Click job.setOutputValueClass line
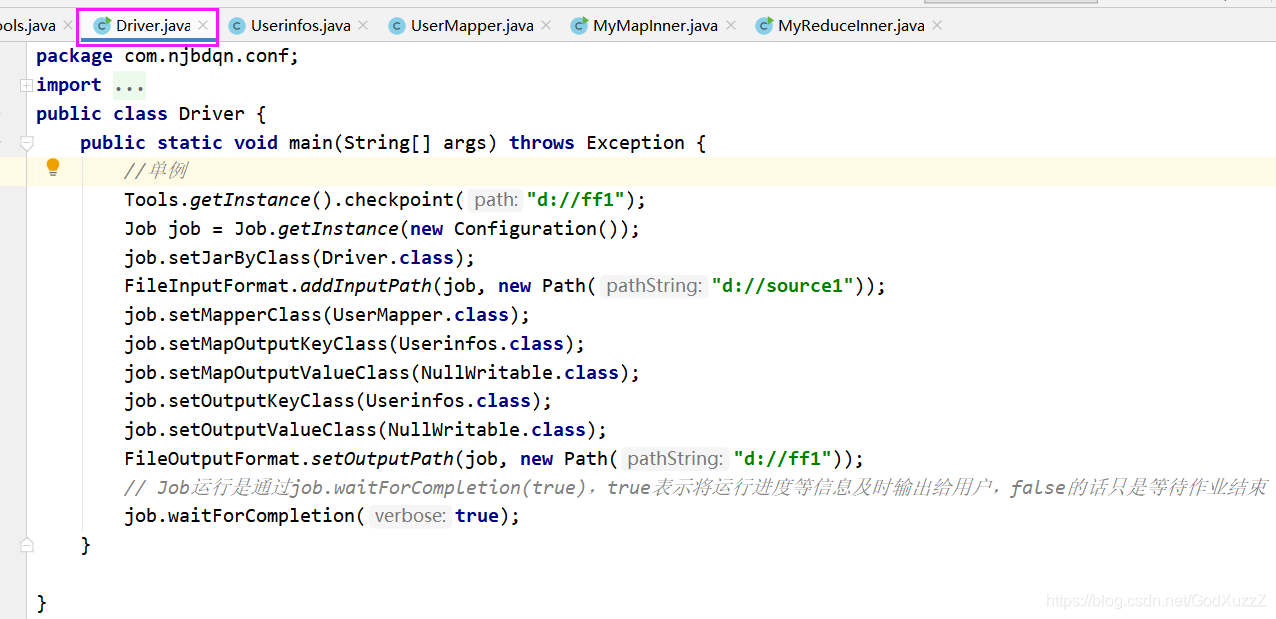The image size is (1276, 619). [x=366, y=430]
